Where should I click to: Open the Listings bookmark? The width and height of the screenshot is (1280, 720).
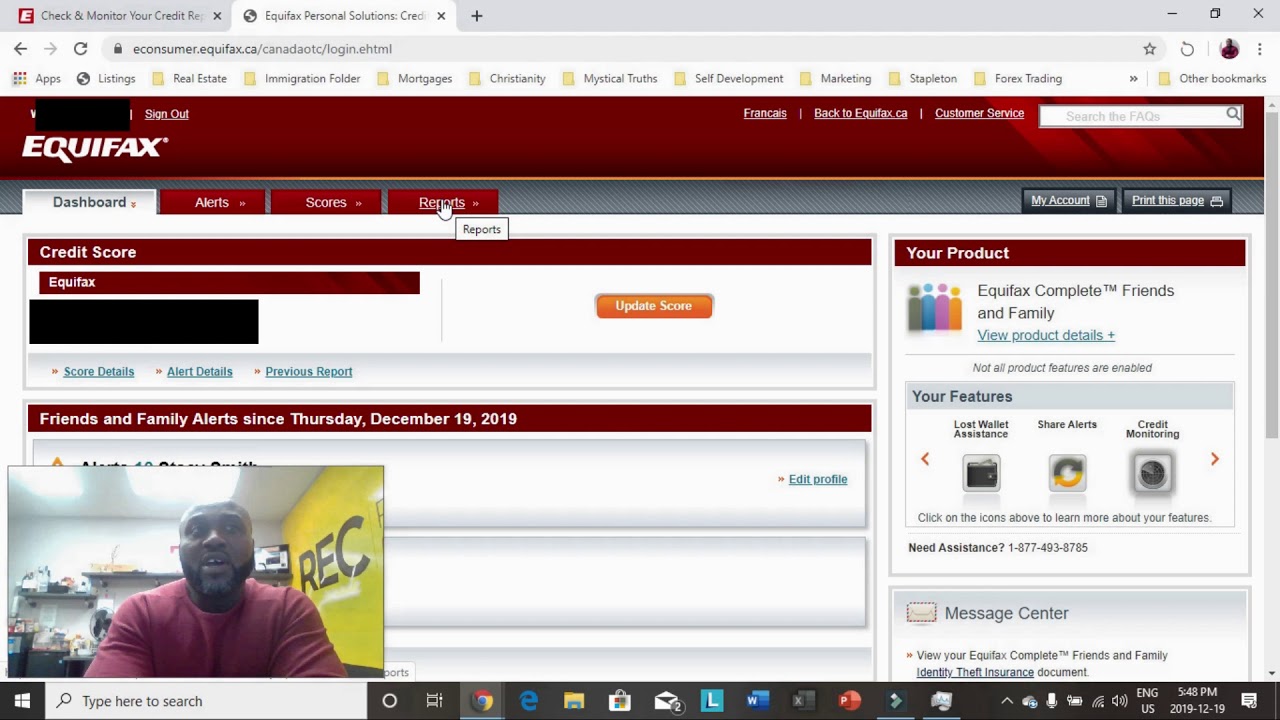[x=105, y=78]
